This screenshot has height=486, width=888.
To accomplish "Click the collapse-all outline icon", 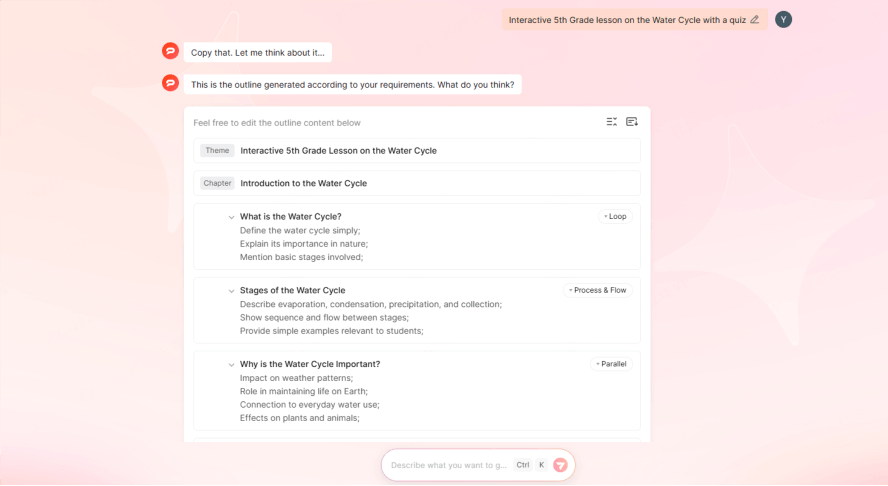I will pyautogui.click(x=612, y=122).
